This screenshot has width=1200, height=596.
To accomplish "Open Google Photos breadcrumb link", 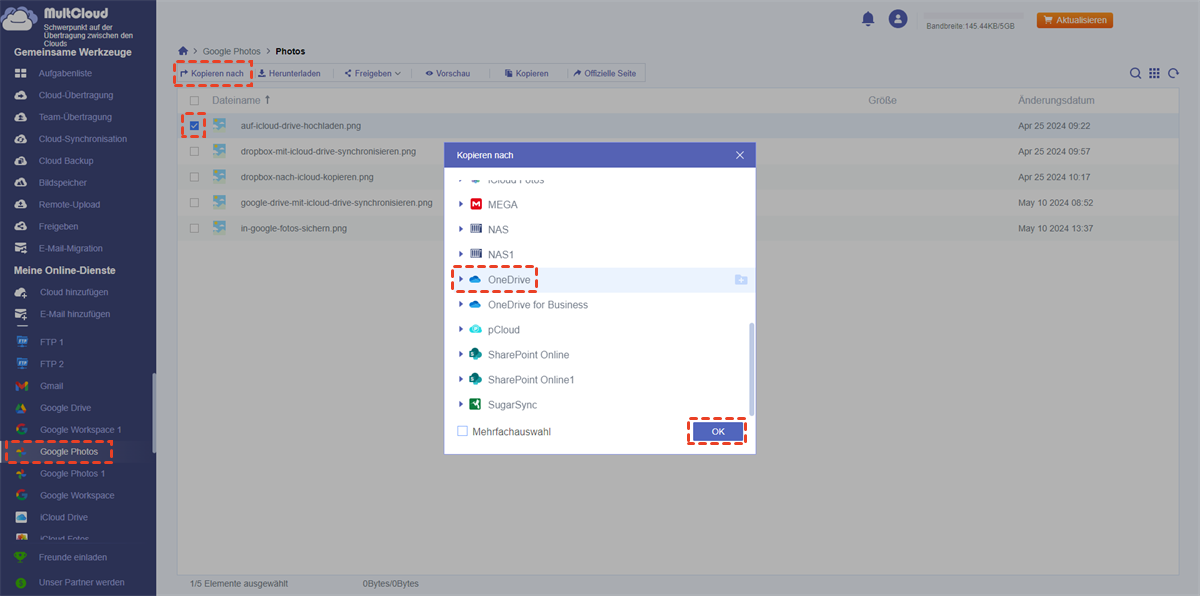I will [232, 51].
